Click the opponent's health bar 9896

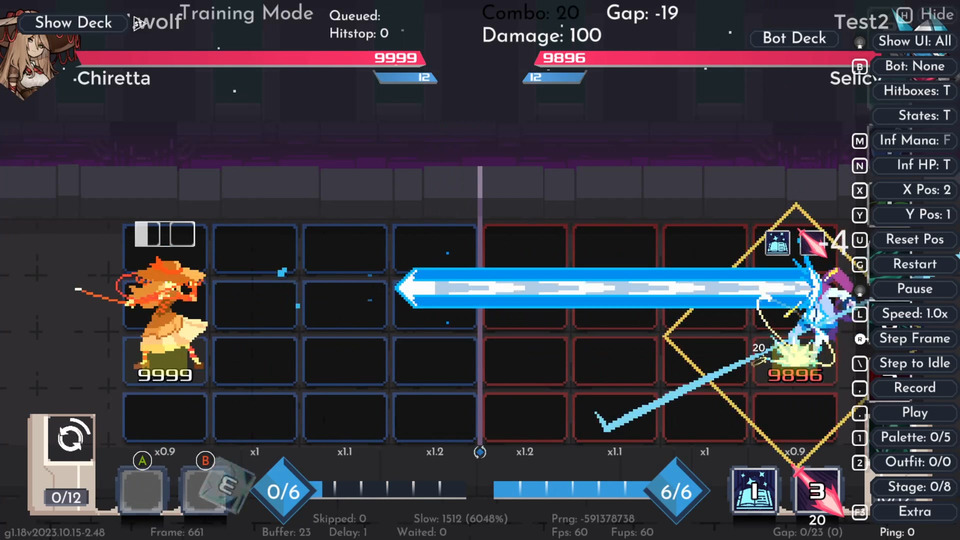pyautogui.click(x=703, y=58)
